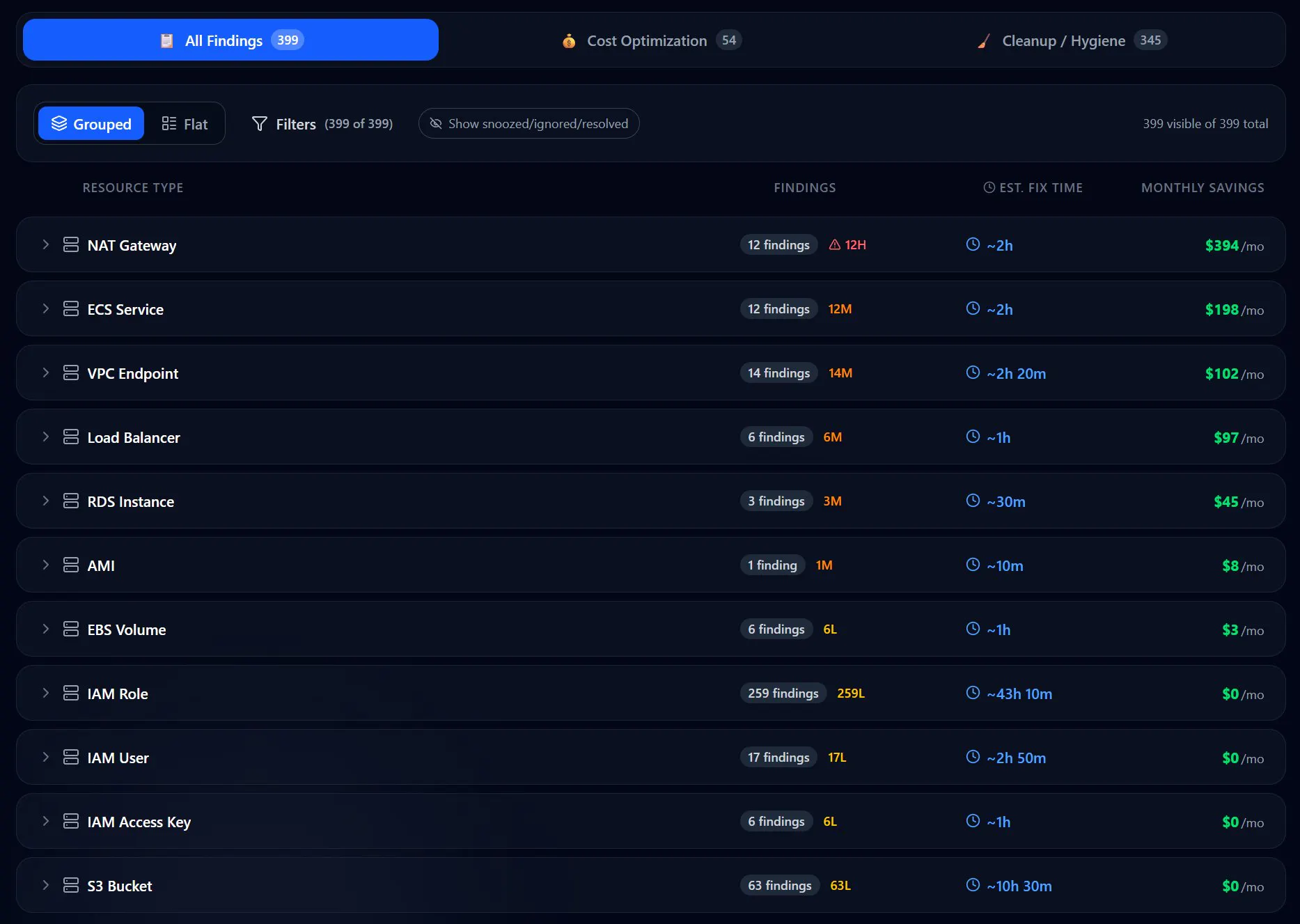Switch to Cost Optimization tab
1300x924 pixels.
652,40
